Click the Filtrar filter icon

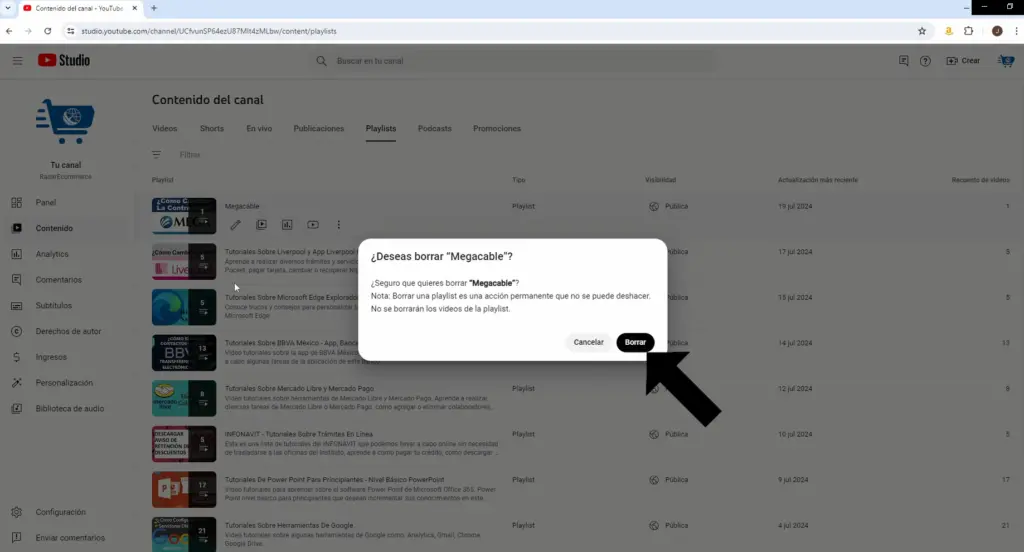tap(156, 155)
